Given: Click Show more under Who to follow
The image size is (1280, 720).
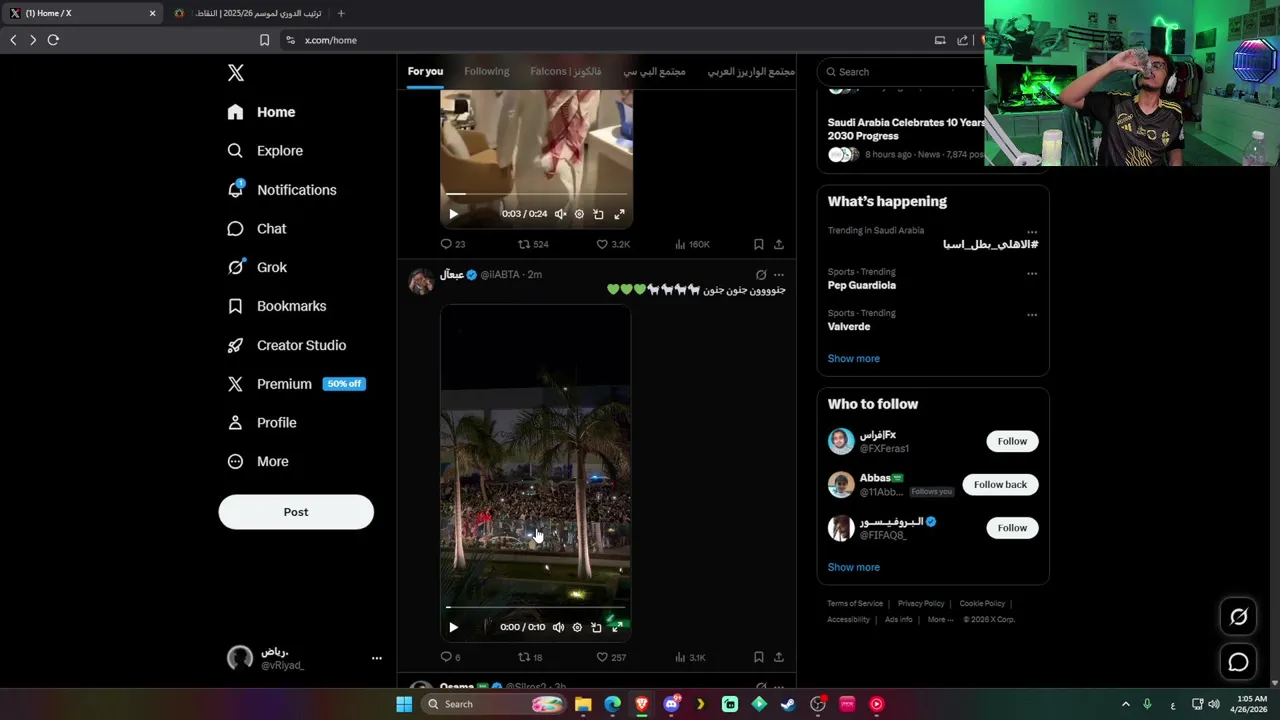Looking at the screenshot, I should pyautogui.click(x=854, y=567).
